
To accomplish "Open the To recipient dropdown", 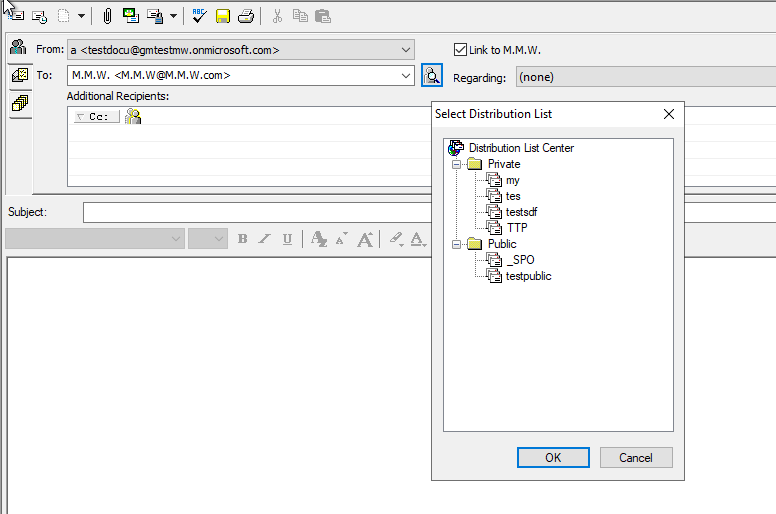I will click(x=406, y=76).
